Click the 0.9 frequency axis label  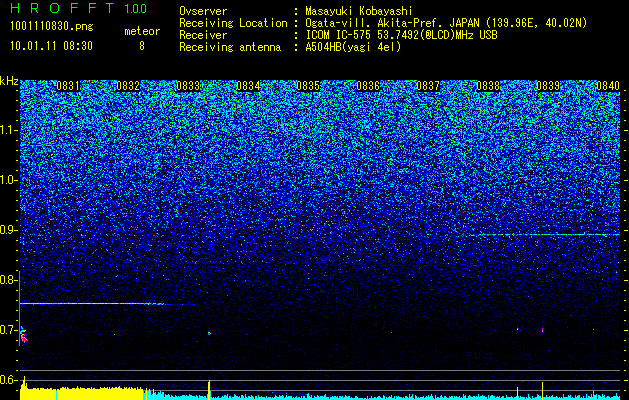coord(7,230)
